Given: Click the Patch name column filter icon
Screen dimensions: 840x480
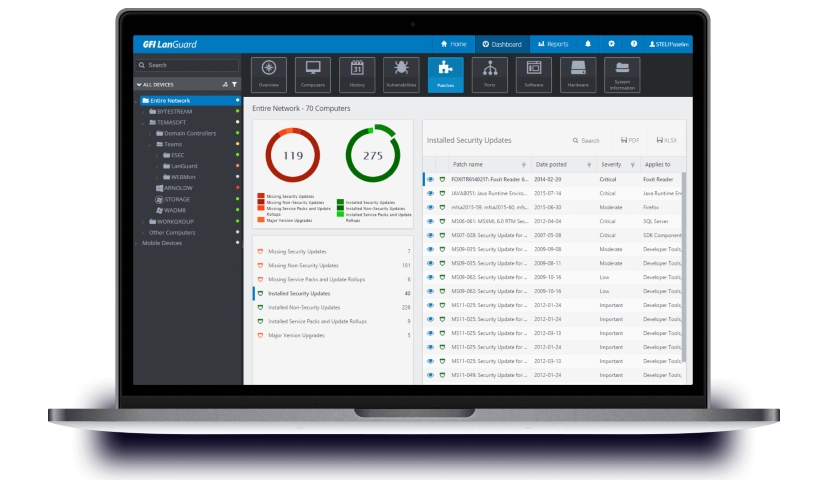Looking at the screenshot, I should tap(523, 165).
